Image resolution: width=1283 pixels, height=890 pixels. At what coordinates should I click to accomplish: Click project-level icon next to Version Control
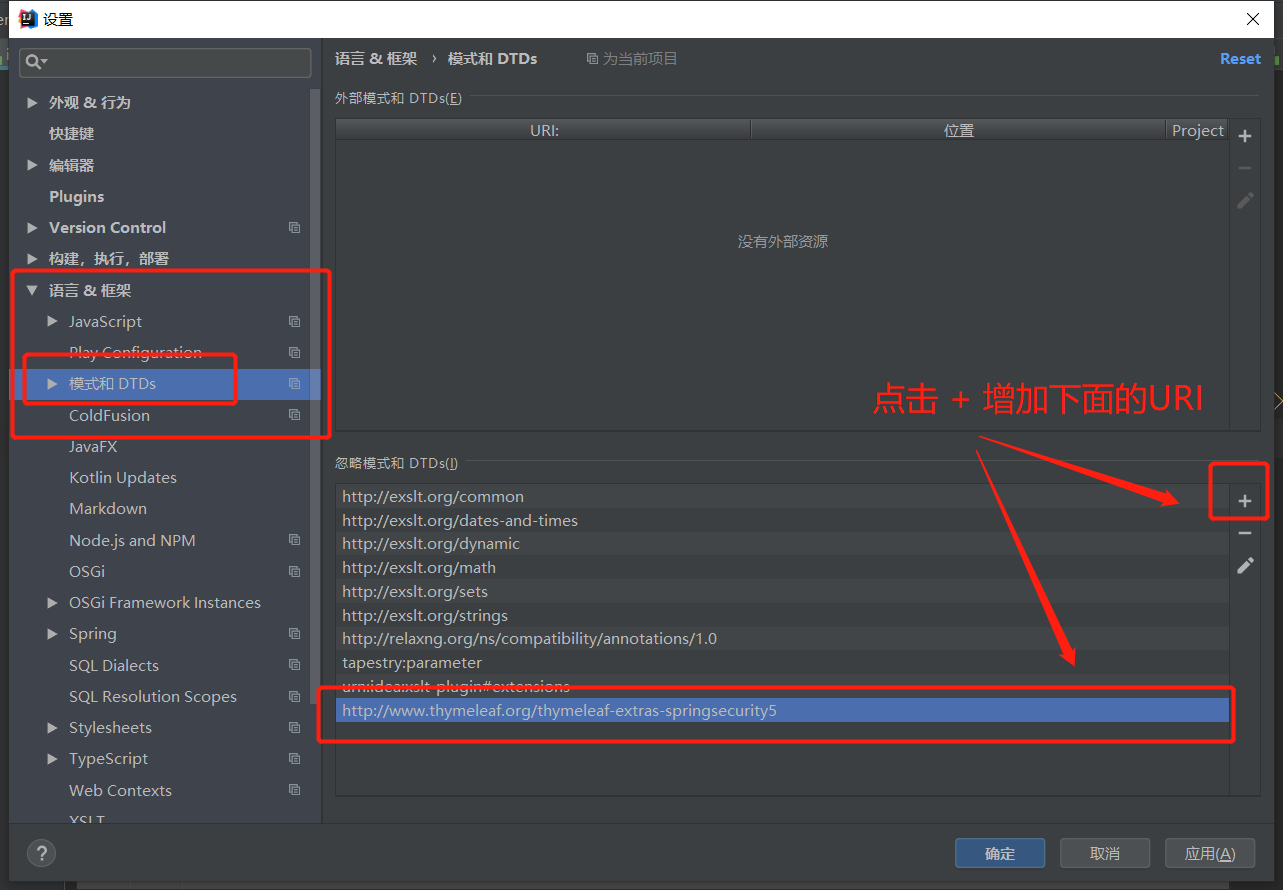pos(294,228)
